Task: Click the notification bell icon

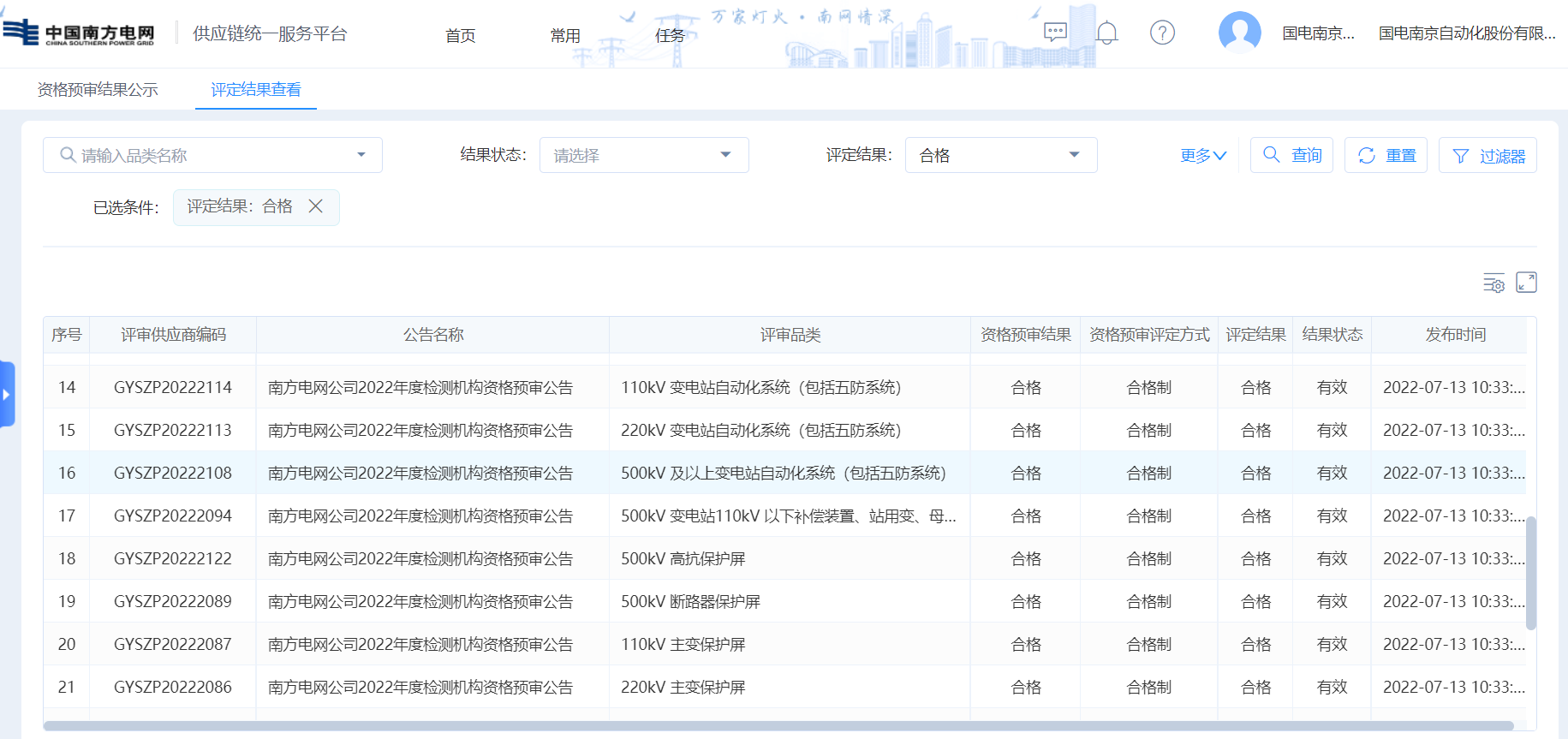Action: click(1107, 33)
